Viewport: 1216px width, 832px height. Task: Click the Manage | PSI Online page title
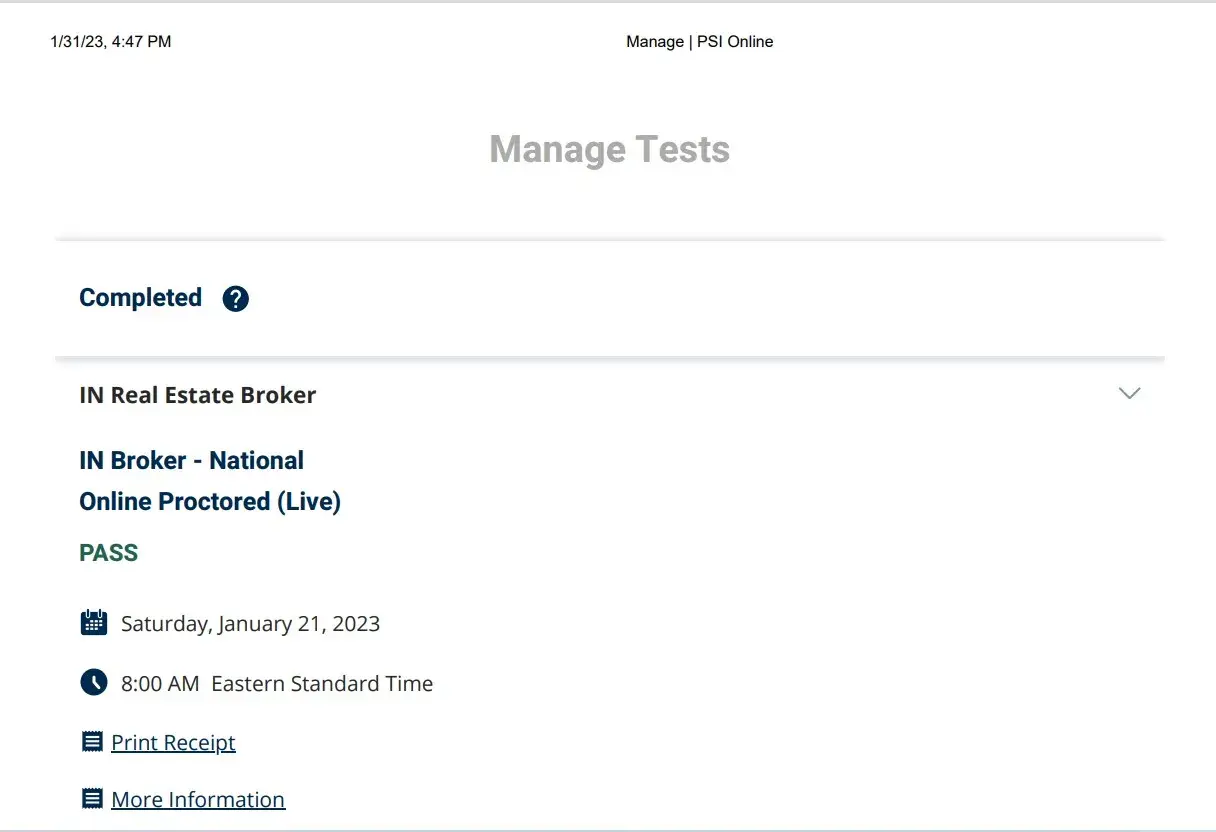(699, 42)
